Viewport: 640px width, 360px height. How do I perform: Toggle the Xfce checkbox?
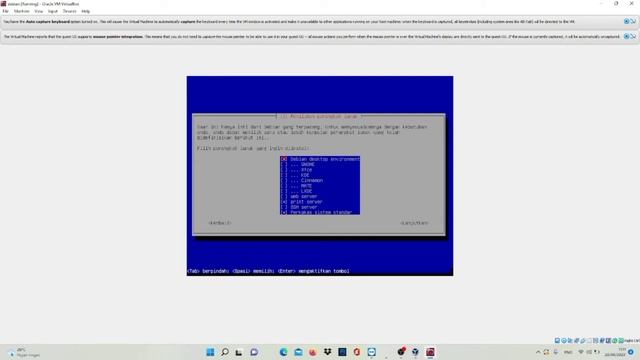pyautogui.click(x=284, y=170)
